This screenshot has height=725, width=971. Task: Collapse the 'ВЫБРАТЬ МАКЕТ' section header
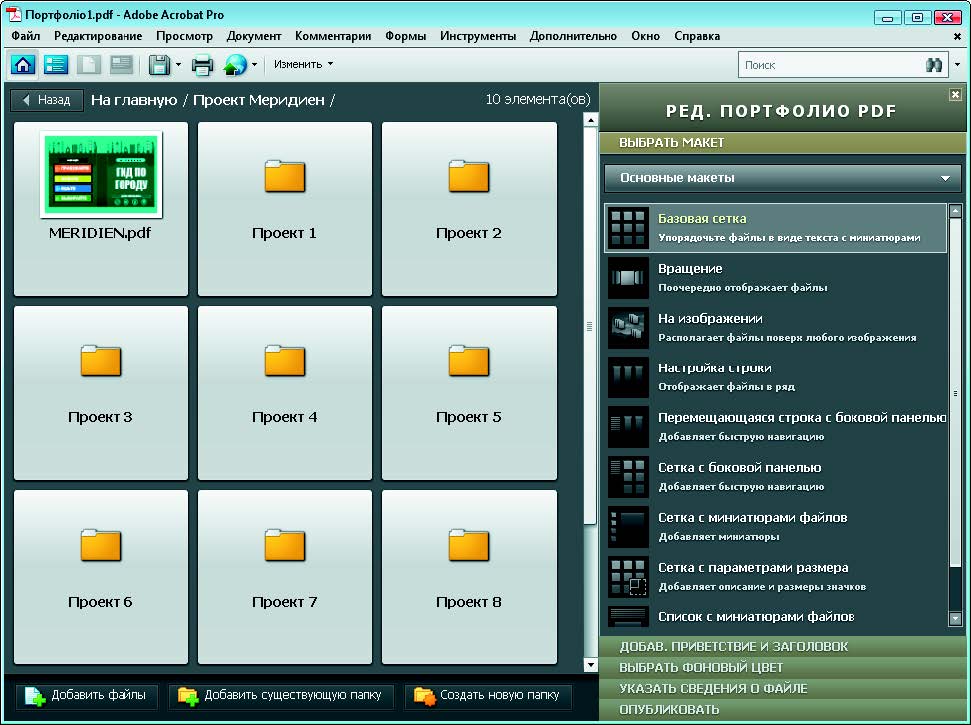782,143
